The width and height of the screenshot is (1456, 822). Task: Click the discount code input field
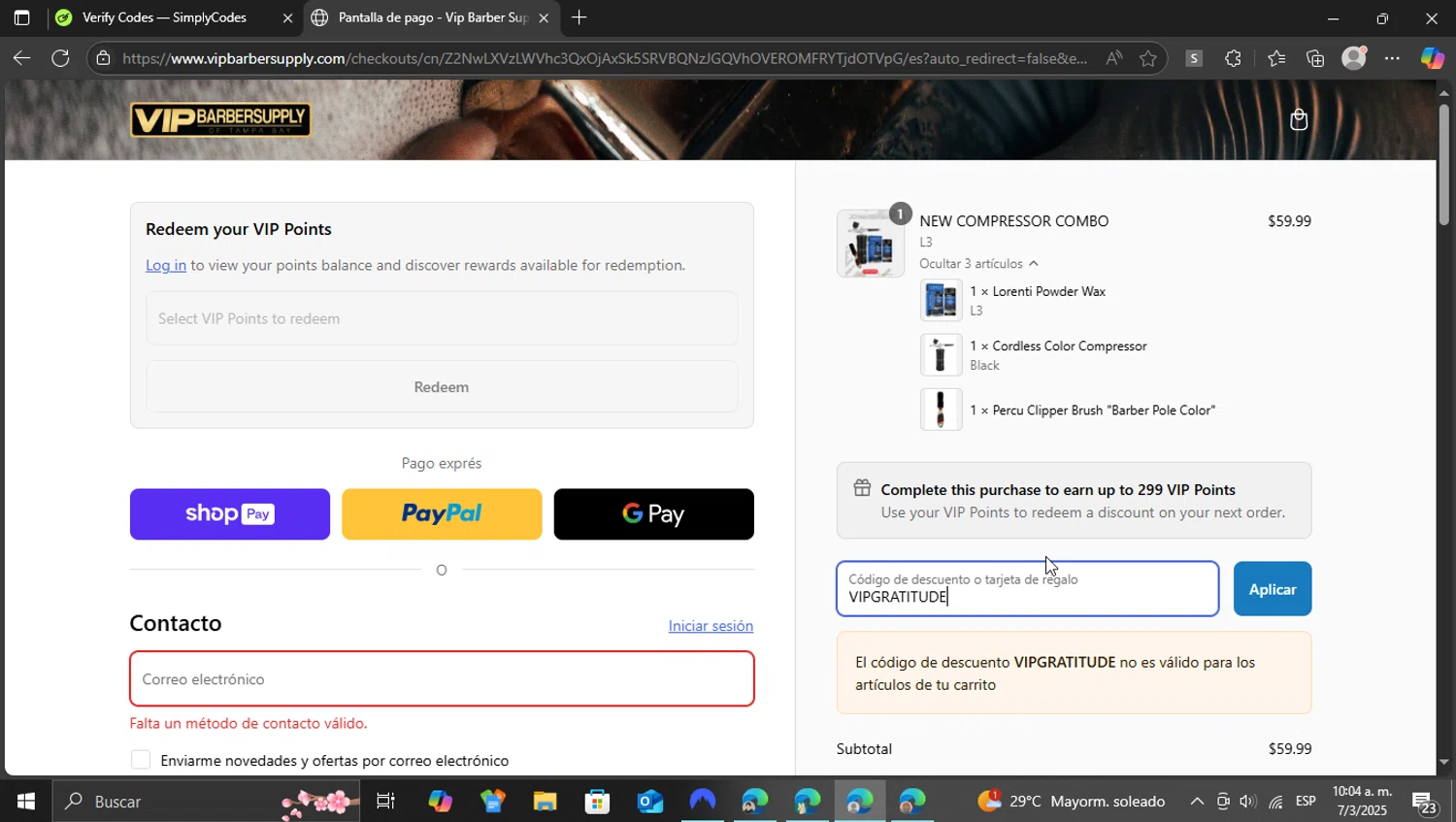(x=1027, y=589)
